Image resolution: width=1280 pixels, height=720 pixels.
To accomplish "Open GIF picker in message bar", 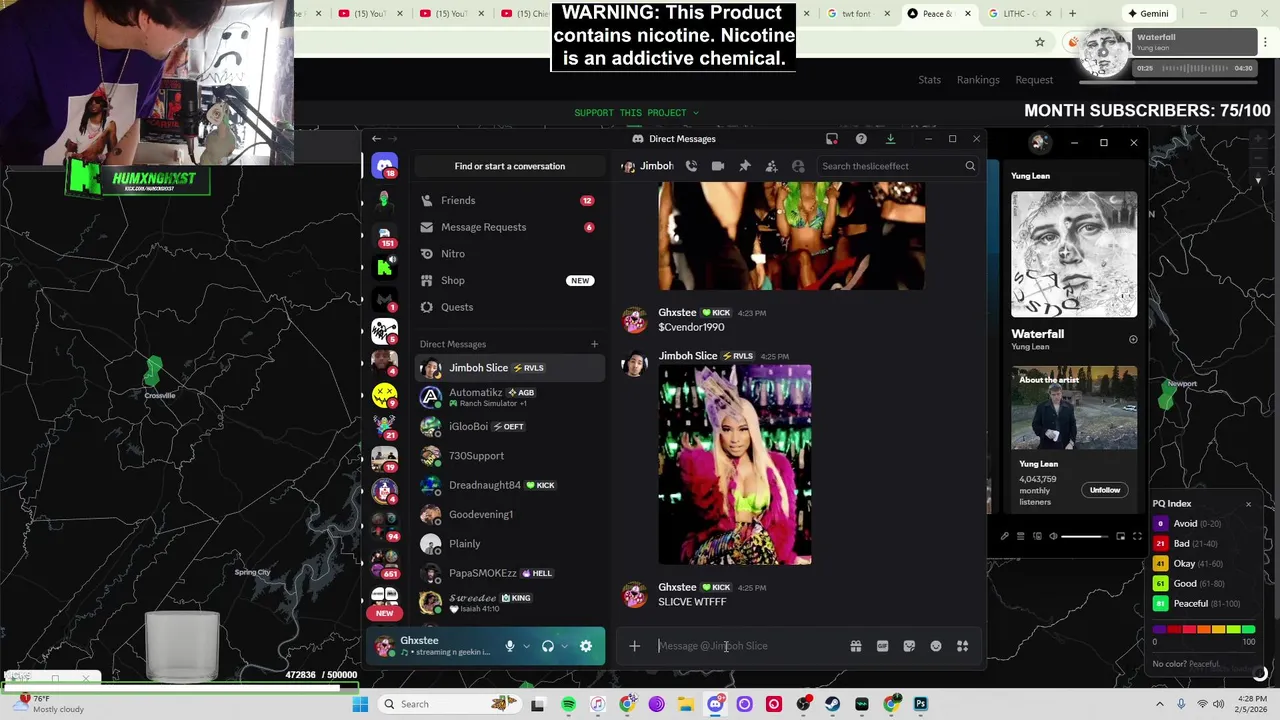I will coord(882,646).
